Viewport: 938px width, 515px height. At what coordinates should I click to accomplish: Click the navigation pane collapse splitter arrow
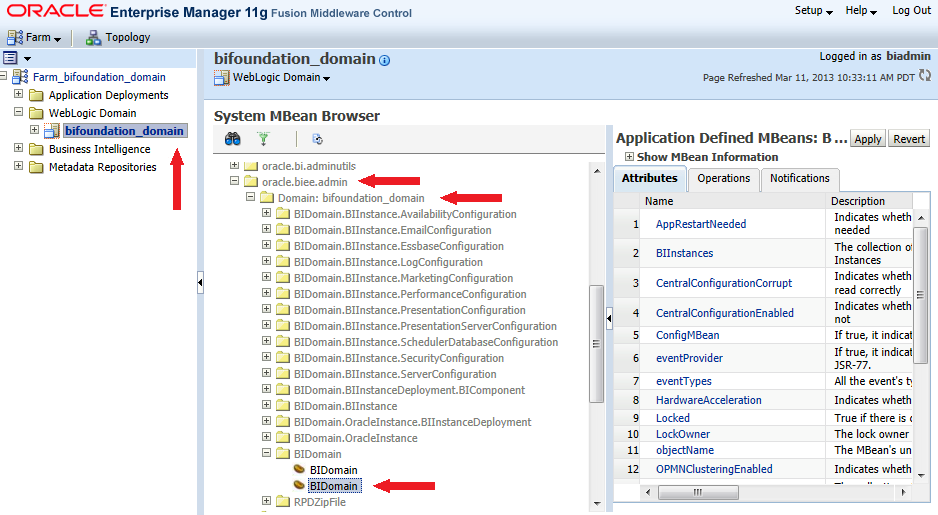[200, 282]
